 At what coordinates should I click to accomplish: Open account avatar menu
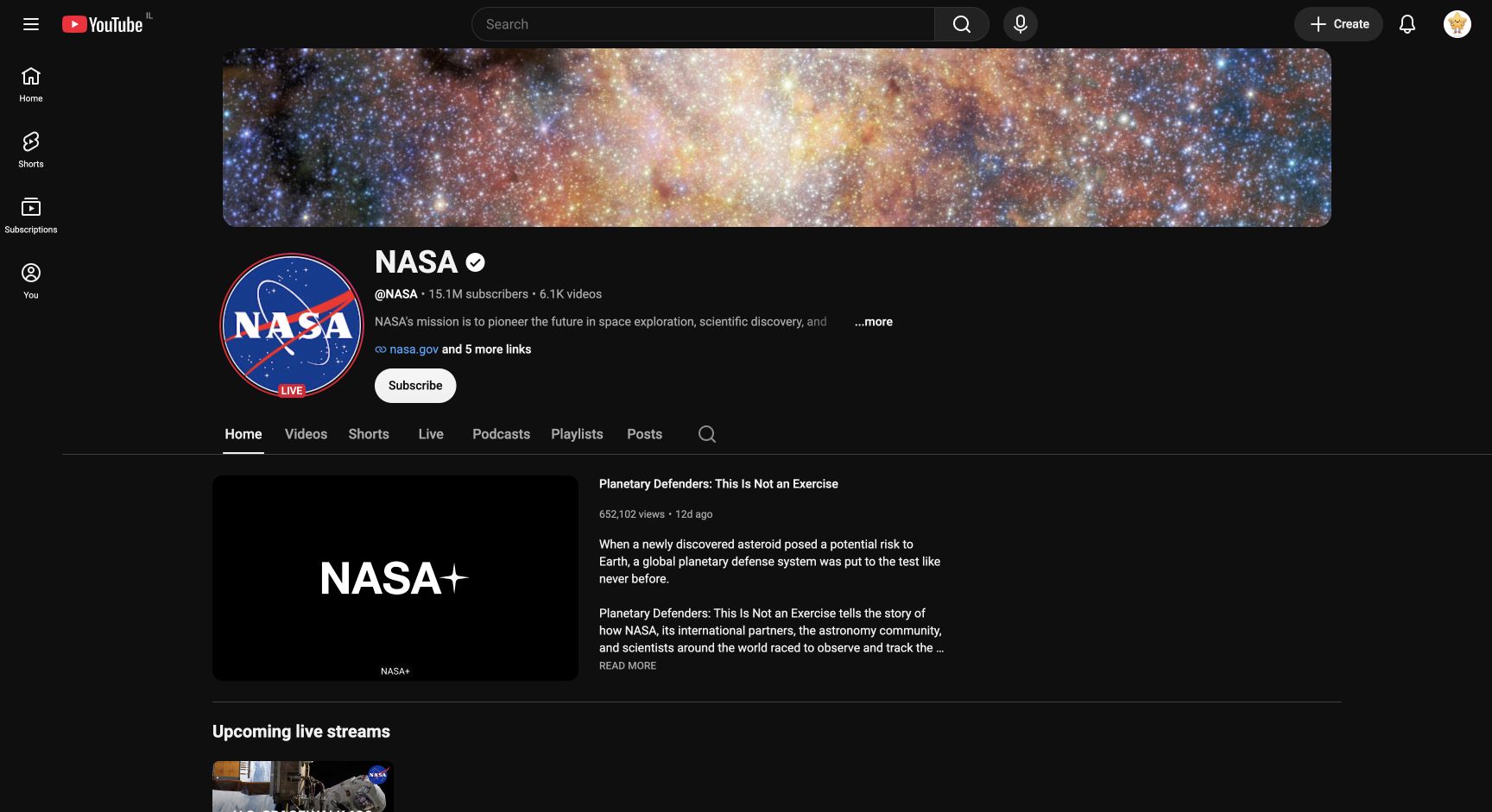[1457, 24]
